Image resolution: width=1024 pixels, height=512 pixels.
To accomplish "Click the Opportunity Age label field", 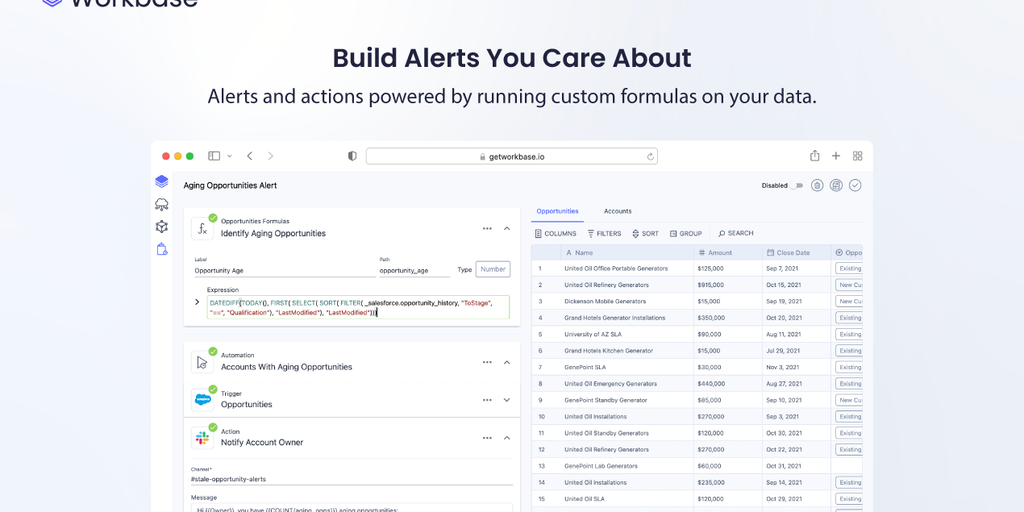I will tap(284, 270).
